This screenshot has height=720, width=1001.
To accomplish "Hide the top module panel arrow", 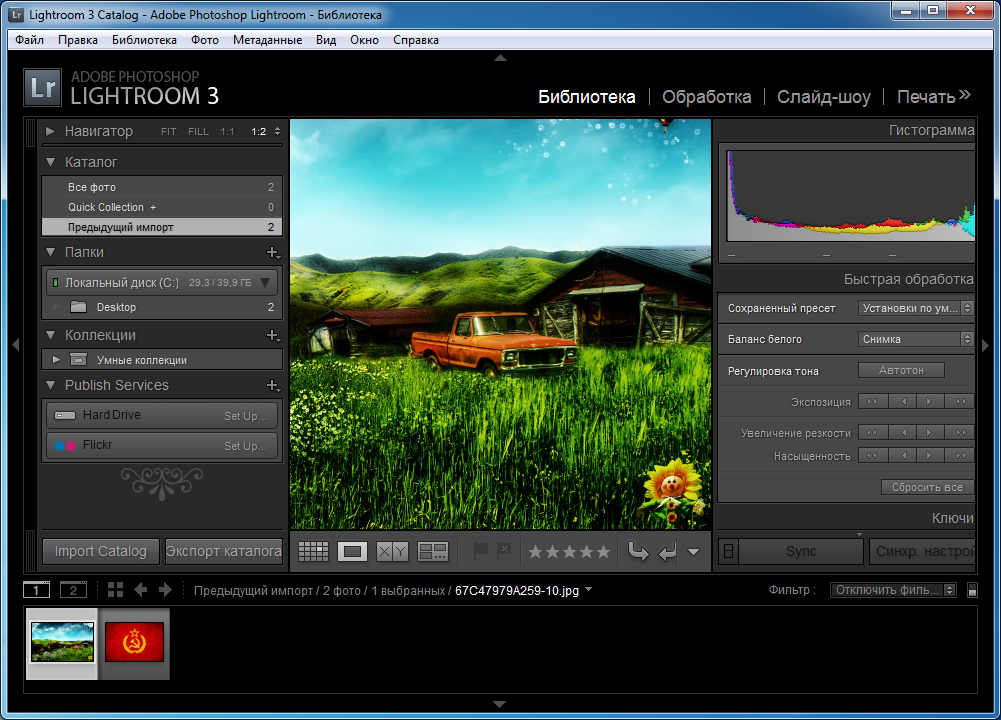I will [x=500, y=58].
